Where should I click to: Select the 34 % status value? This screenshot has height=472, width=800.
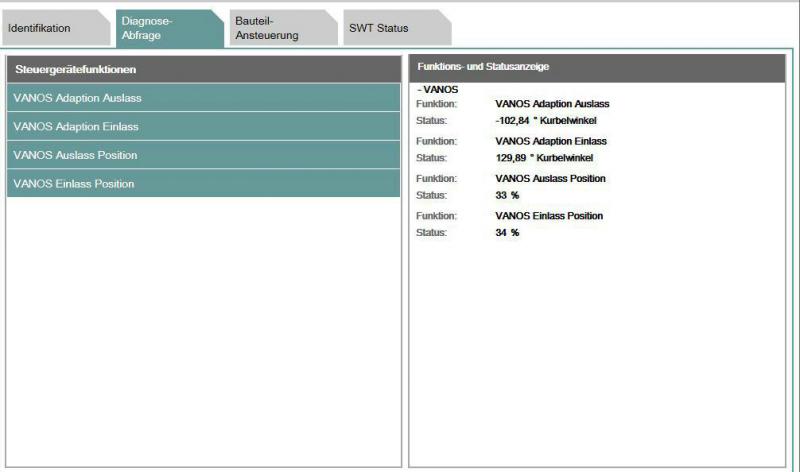[507, 233]
